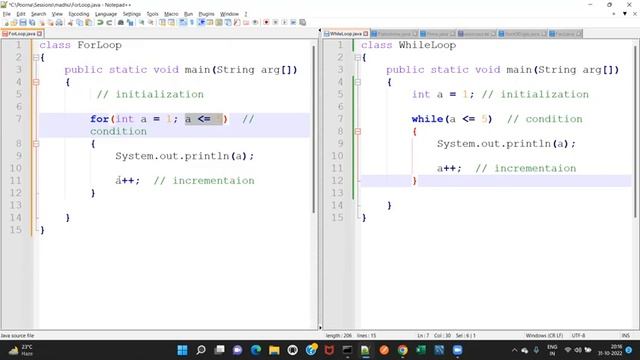This screenshot has height=360, width=640.
Task: Click the ENG IN language indicator
Action: tap(552, 350)
